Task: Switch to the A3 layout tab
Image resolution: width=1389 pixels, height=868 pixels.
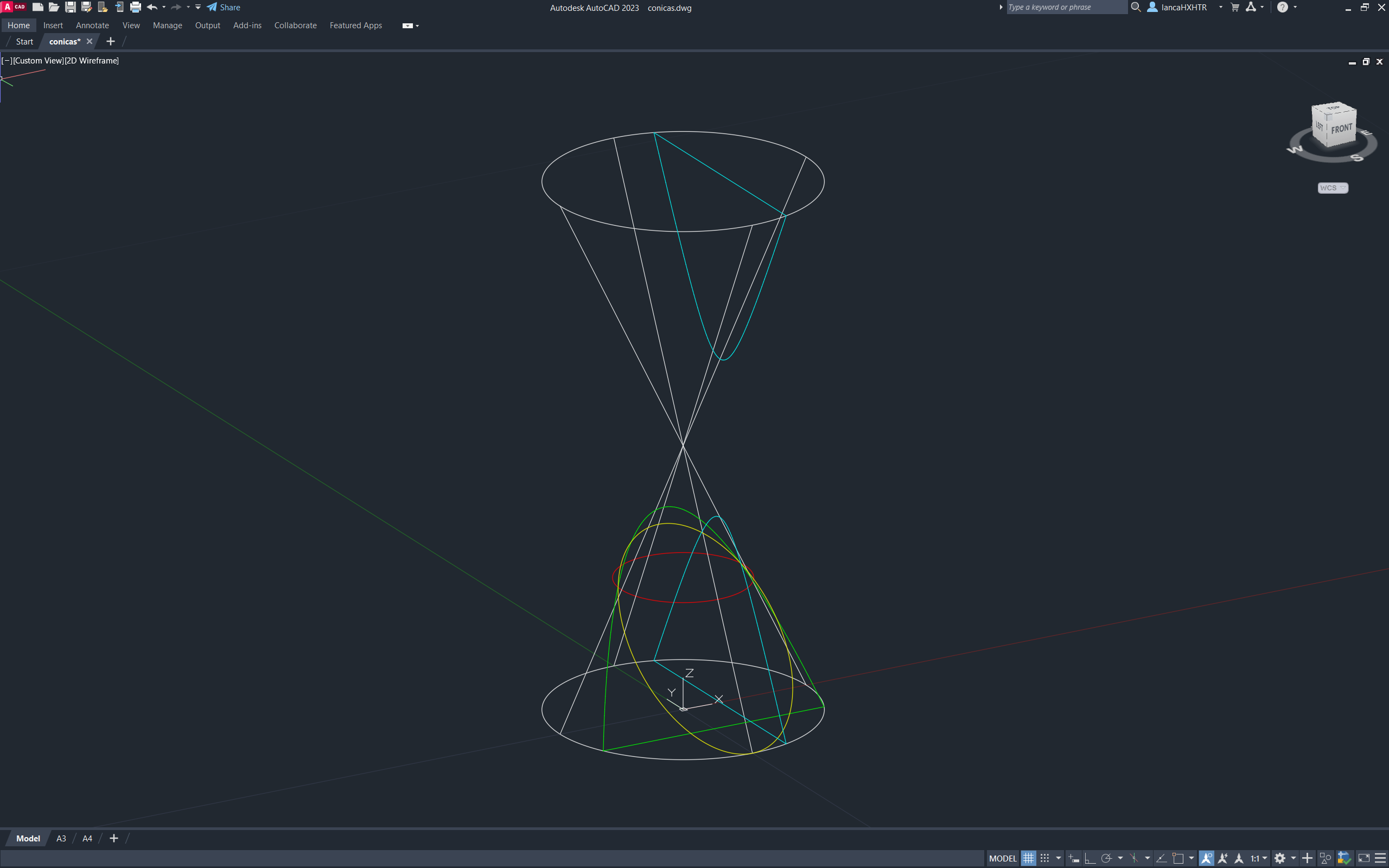Action: pos(61,838)
